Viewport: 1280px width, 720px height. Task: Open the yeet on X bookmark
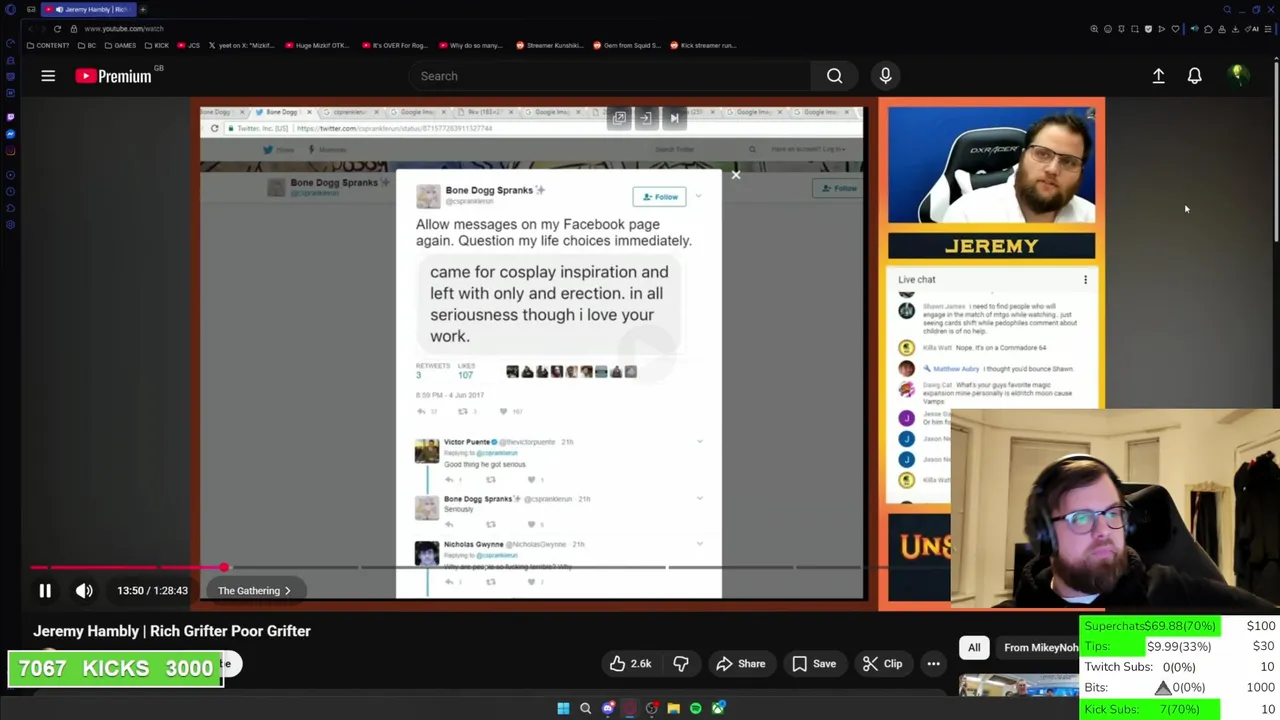(242, 45)
